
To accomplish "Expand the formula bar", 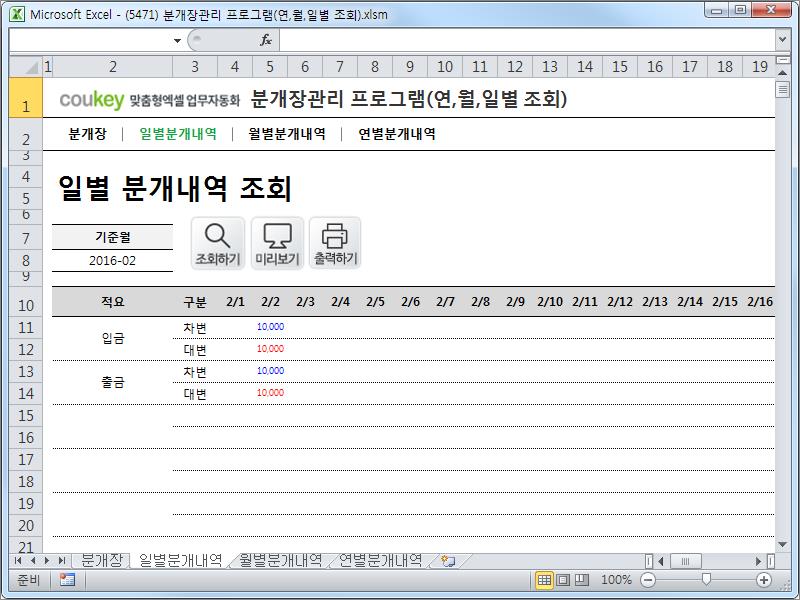I will point(782,39).
